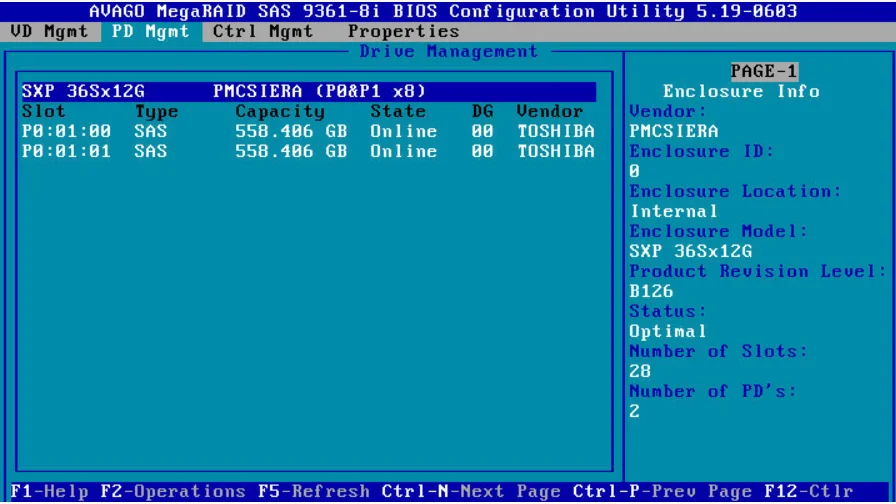Click the Number of Slots label

718,351
